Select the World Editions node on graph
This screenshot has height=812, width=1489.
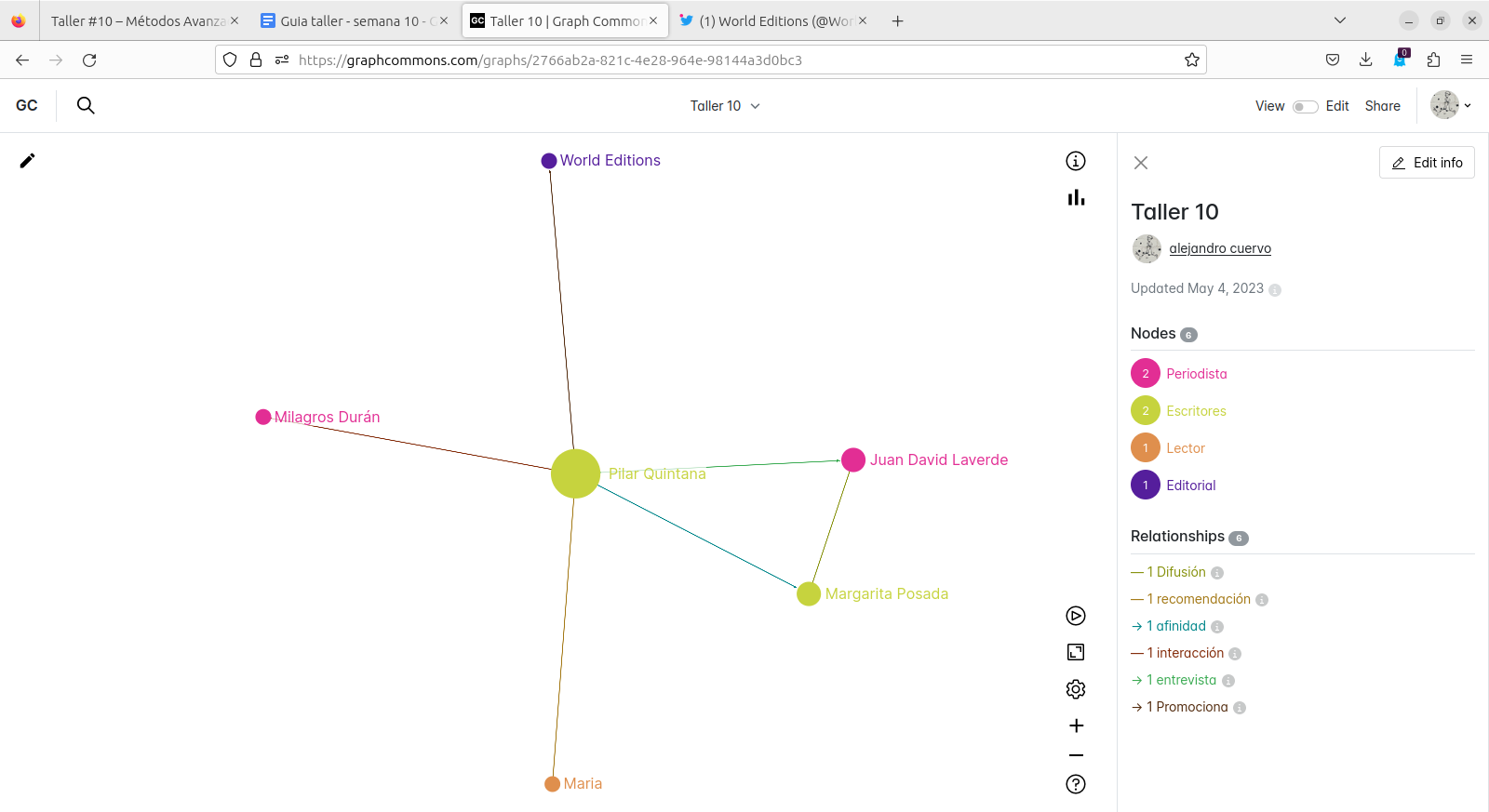[549, 161]
